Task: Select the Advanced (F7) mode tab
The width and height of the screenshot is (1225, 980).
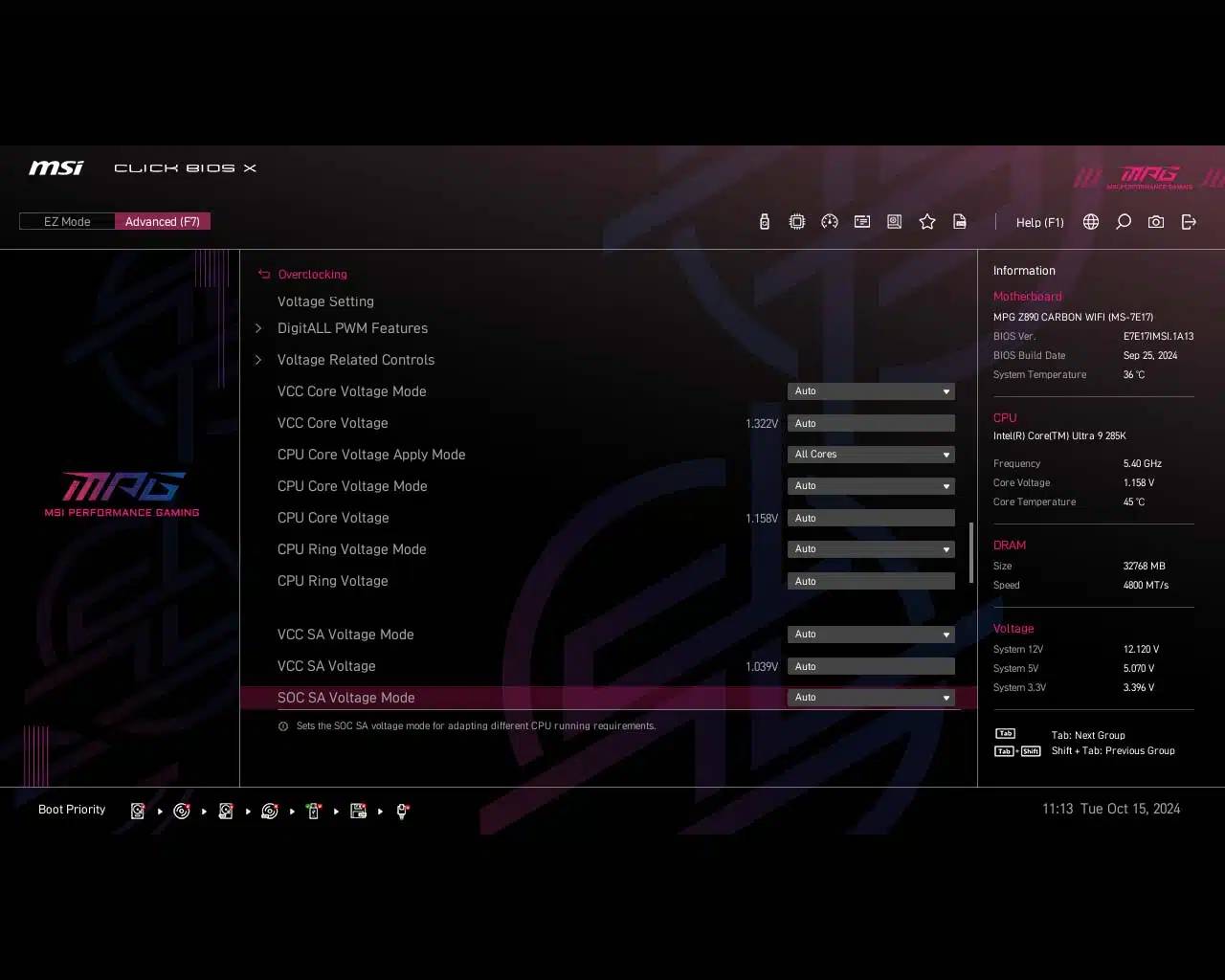Action: click(163, 222)
